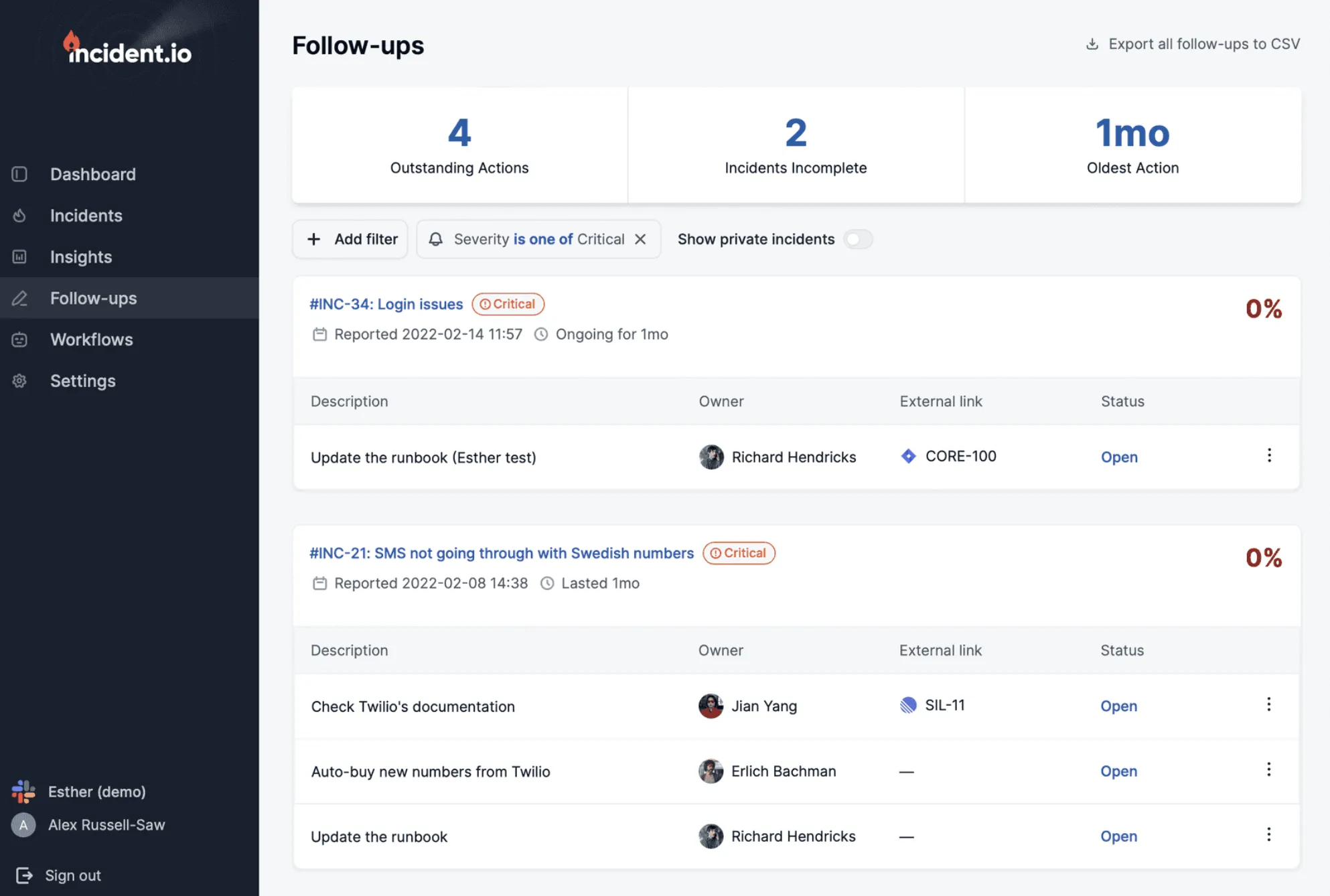
Task: Click Richard Hendricks avatar in INC-34 row
Action: click(x=711, y=457)
